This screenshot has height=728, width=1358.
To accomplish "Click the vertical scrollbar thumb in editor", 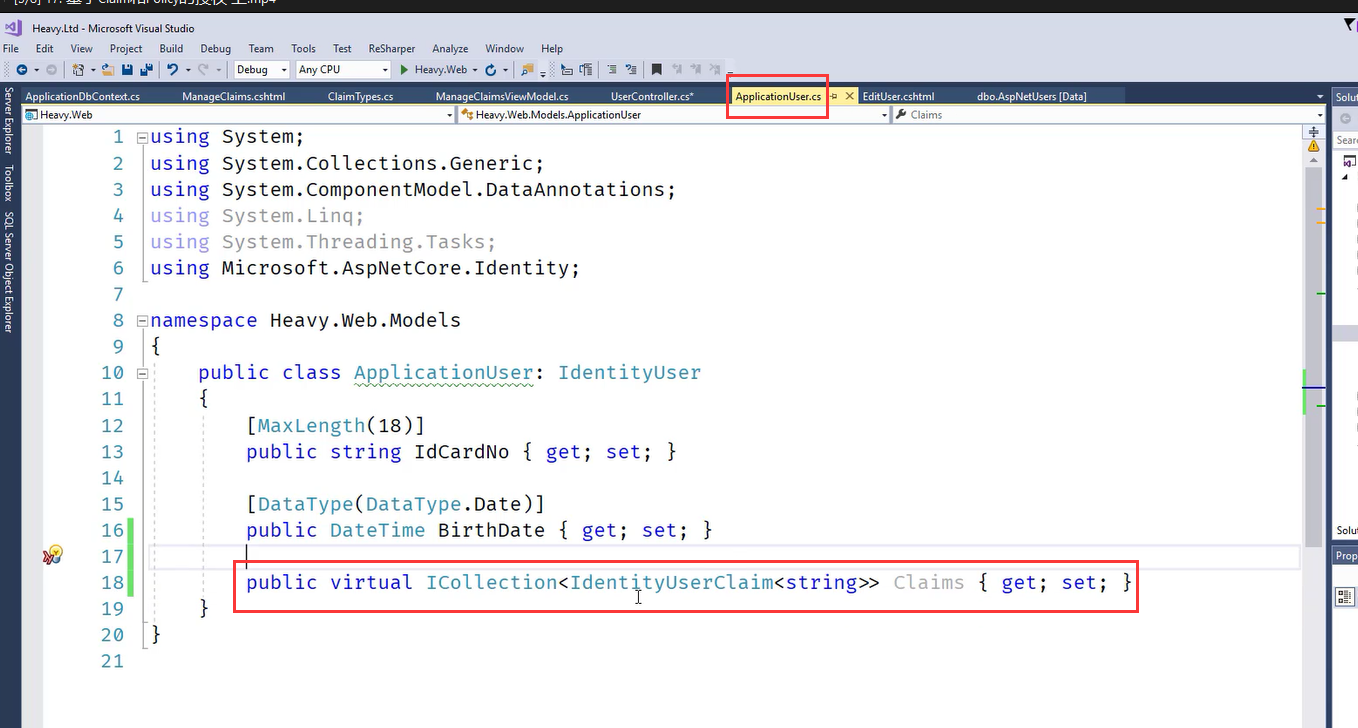I will (x=1314, y=355).
